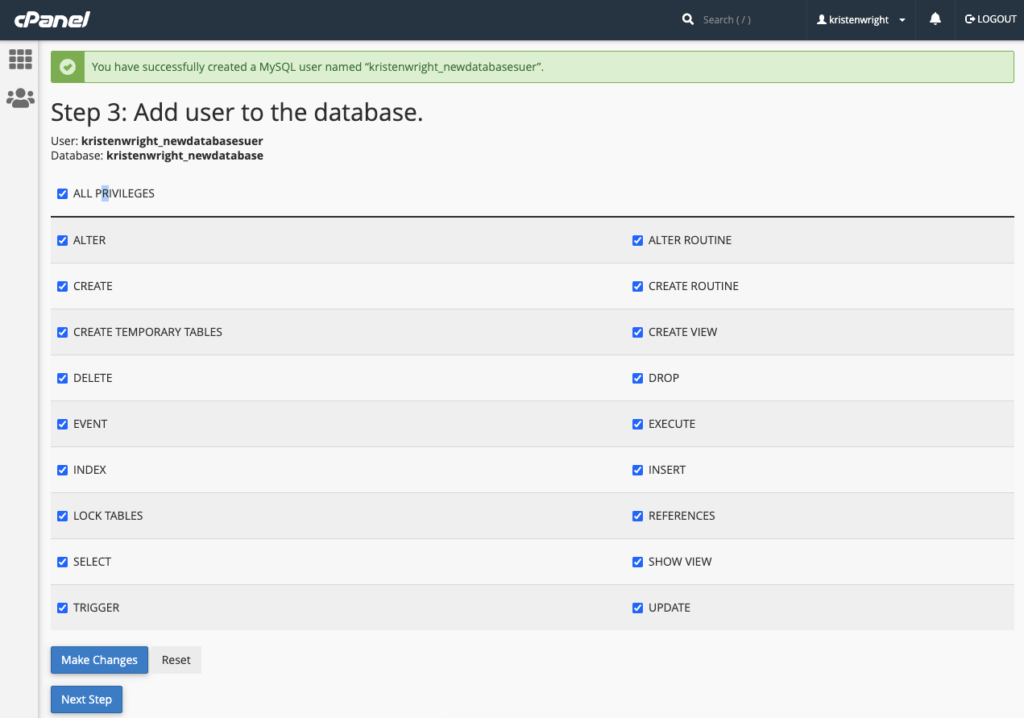Proceed with the Next Step button

click(86, 699)
